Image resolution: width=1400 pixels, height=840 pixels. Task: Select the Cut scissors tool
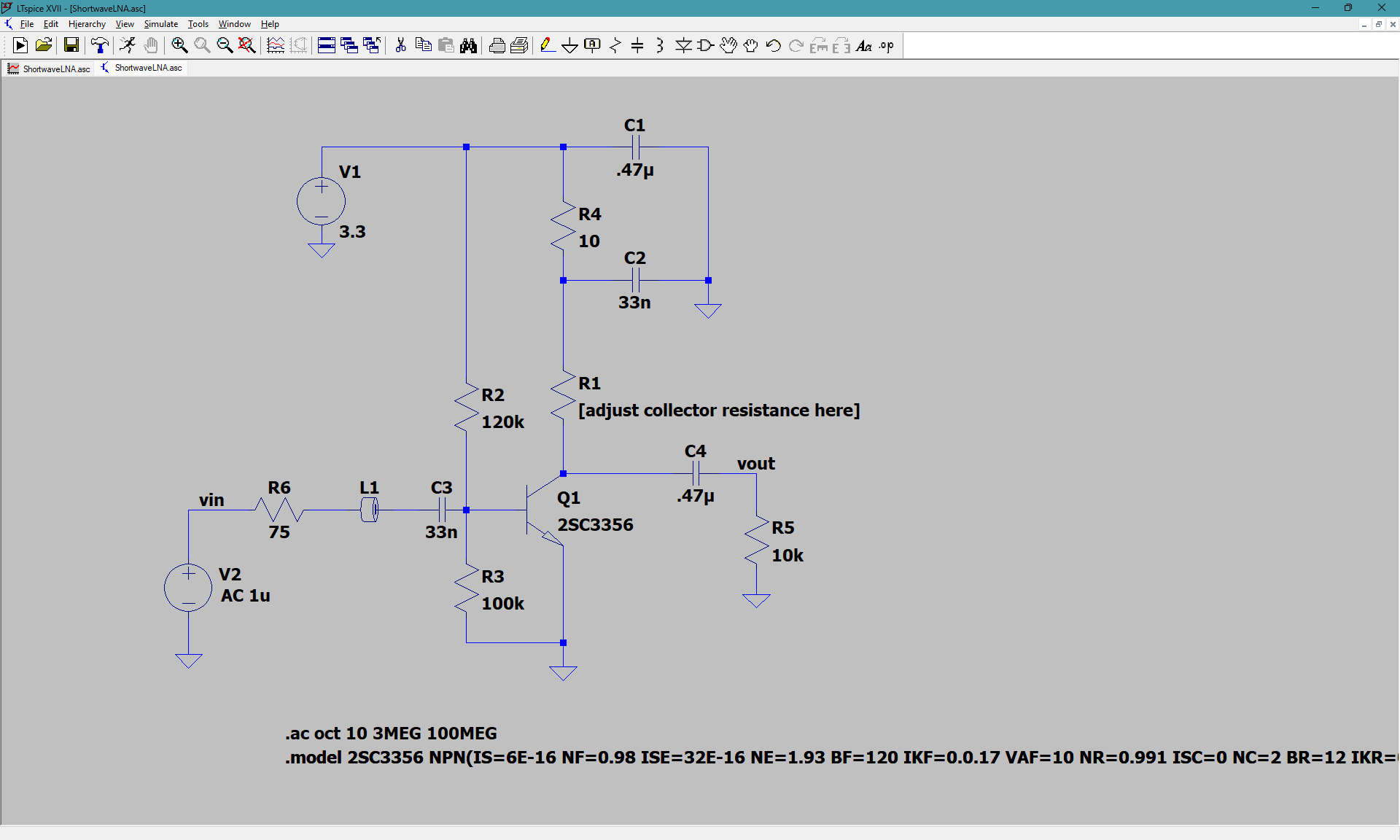(400, 46)
